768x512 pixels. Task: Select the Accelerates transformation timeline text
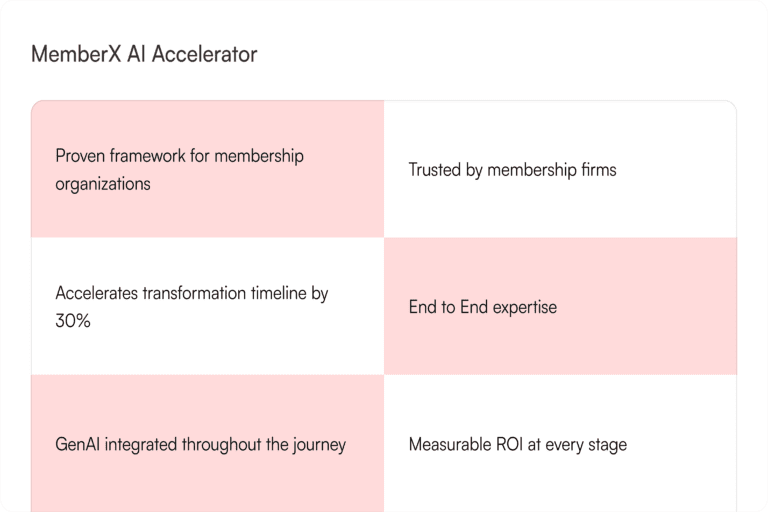tap(192, 294)
